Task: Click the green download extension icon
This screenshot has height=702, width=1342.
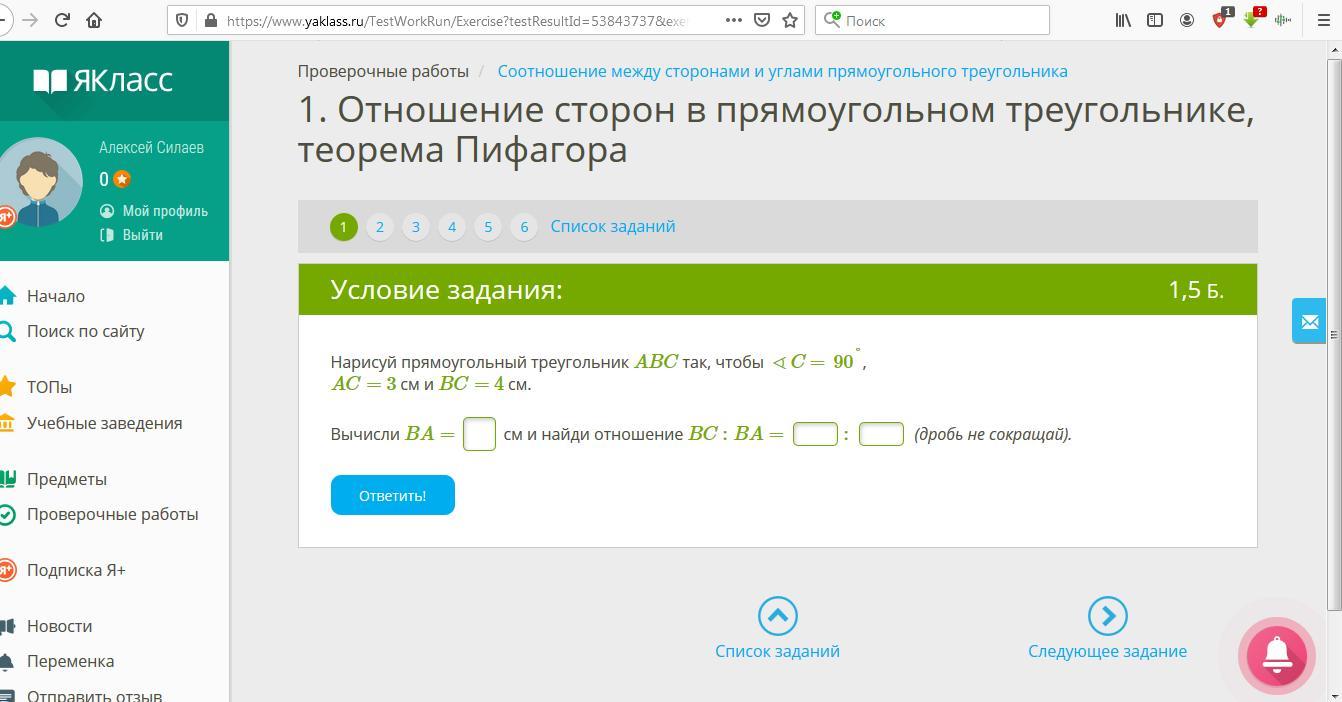Action: 1251,19
